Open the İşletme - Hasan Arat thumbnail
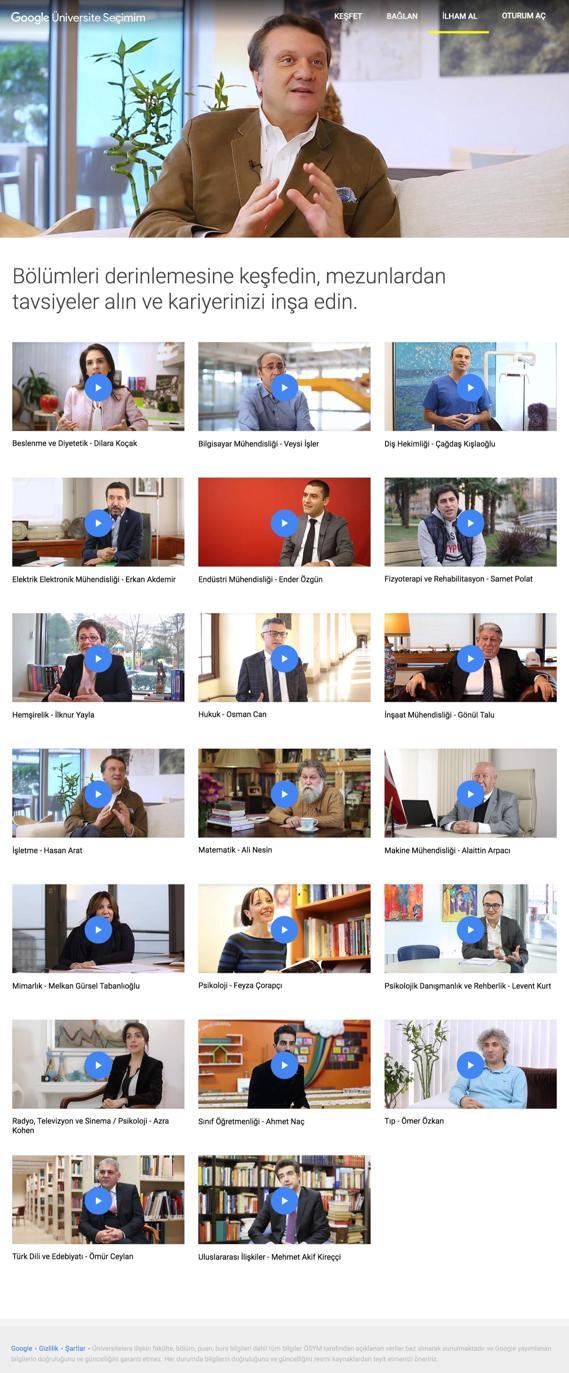The image size is (569, 1373). click(98, 793)
